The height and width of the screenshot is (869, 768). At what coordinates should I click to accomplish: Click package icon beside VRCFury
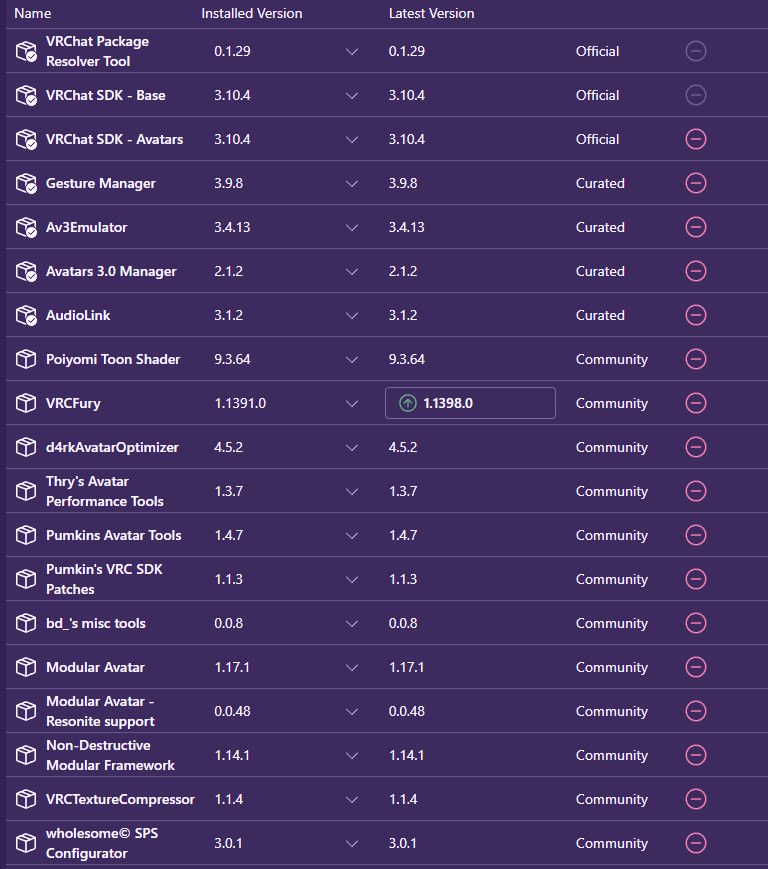(25, 403)
